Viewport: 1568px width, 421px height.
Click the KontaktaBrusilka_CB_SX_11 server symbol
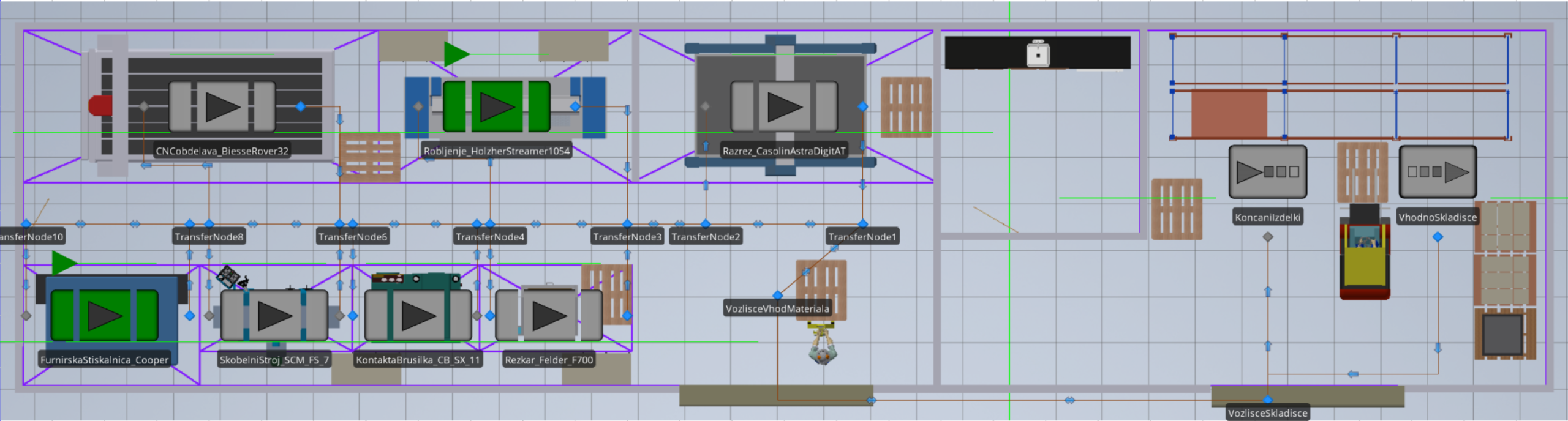[x=418, y=316]
